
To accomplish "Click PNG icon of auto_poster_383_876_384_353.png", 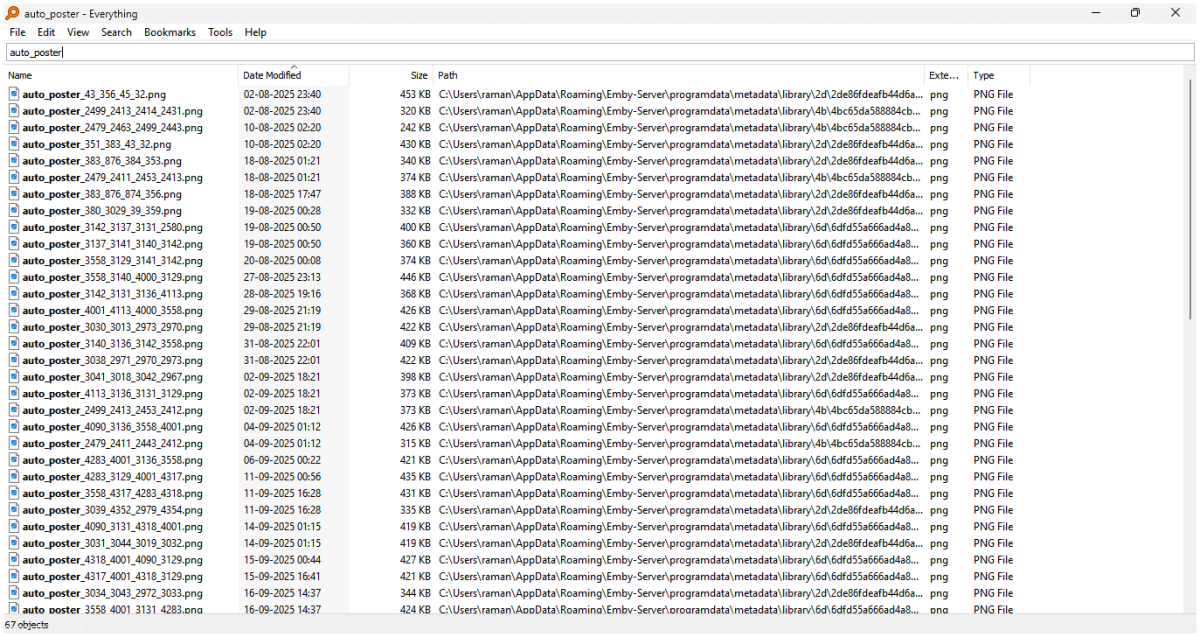I will (14, 160).
